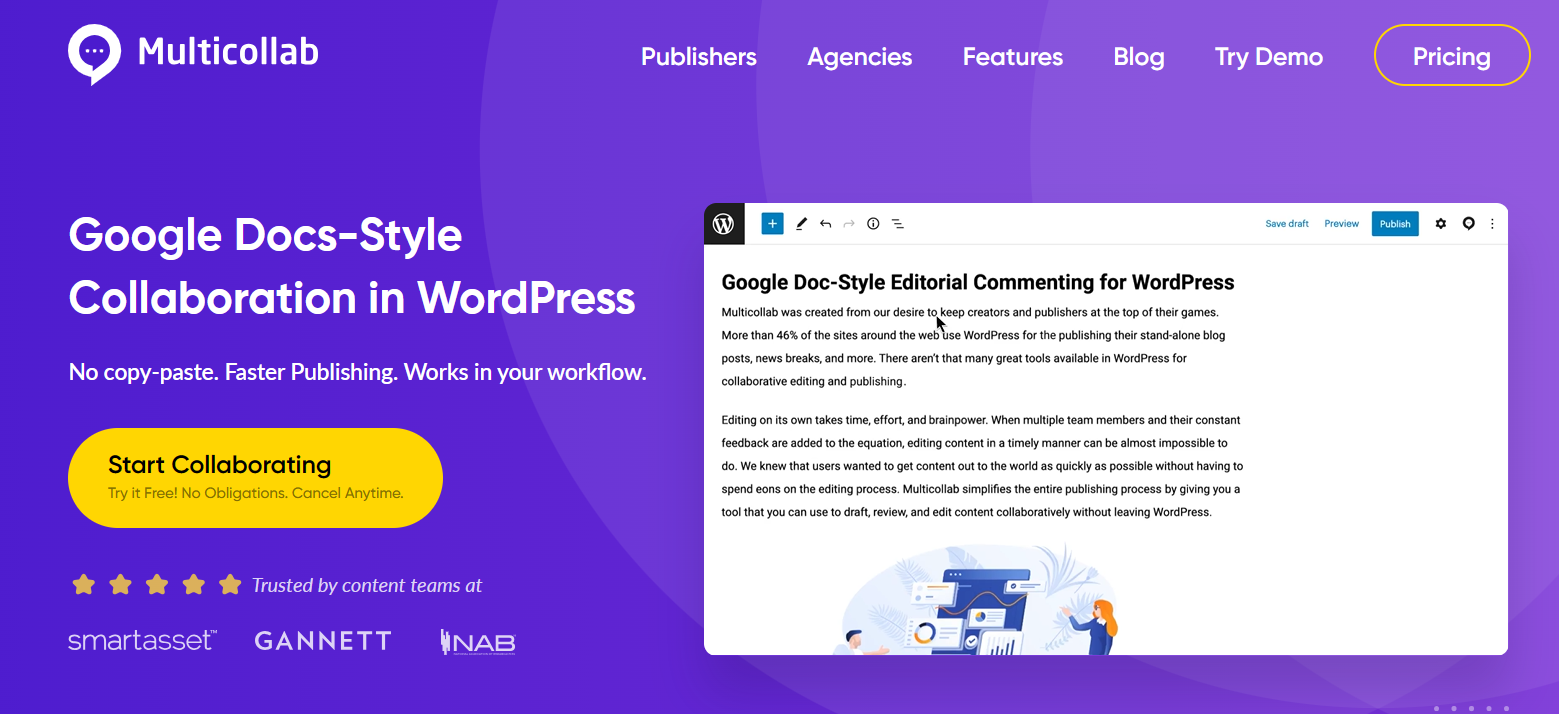Screen dimensions: 1559x714
Task: Click the Multicollab brand name text
Action: coord(228,52)
